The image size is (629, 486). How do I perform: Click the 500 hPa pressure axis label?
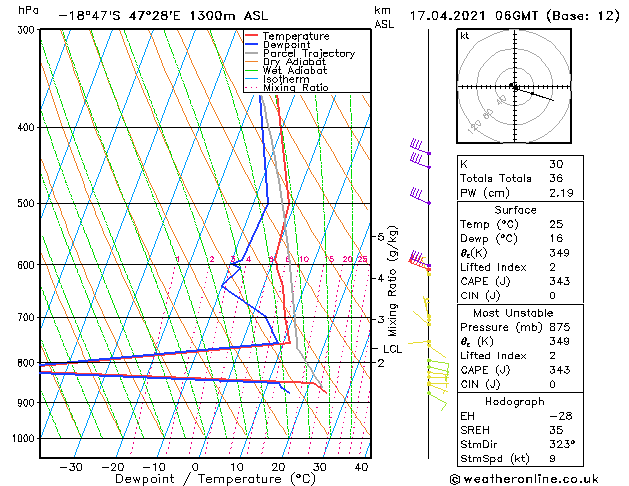pyautogui.click(x=28, y=203)
